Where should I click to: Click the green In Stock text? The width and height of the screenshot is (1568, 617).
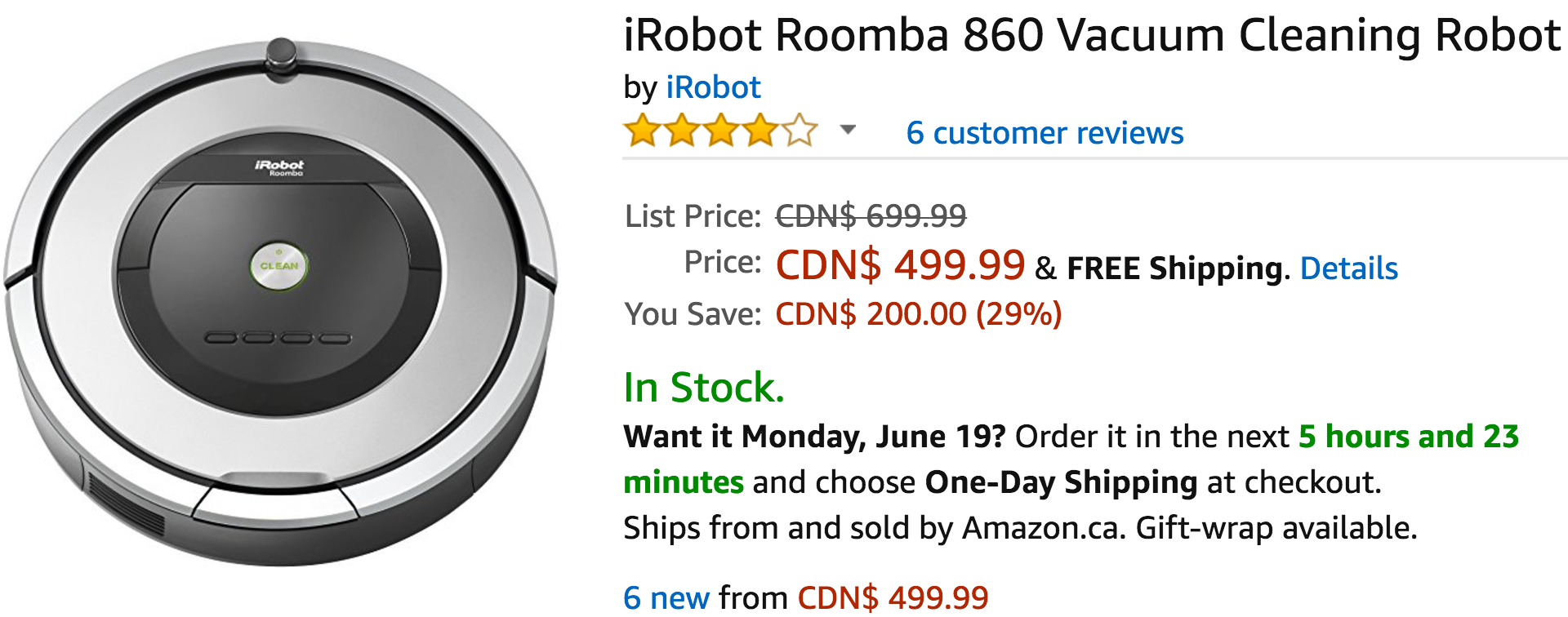click(x=703, y=387)
